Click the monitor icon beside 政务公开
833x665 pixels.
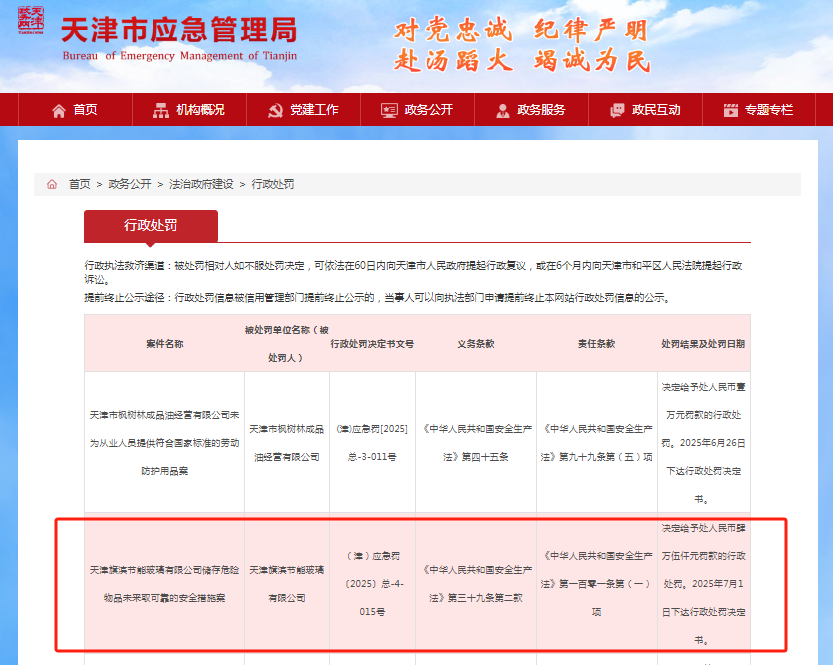point(389,110)
